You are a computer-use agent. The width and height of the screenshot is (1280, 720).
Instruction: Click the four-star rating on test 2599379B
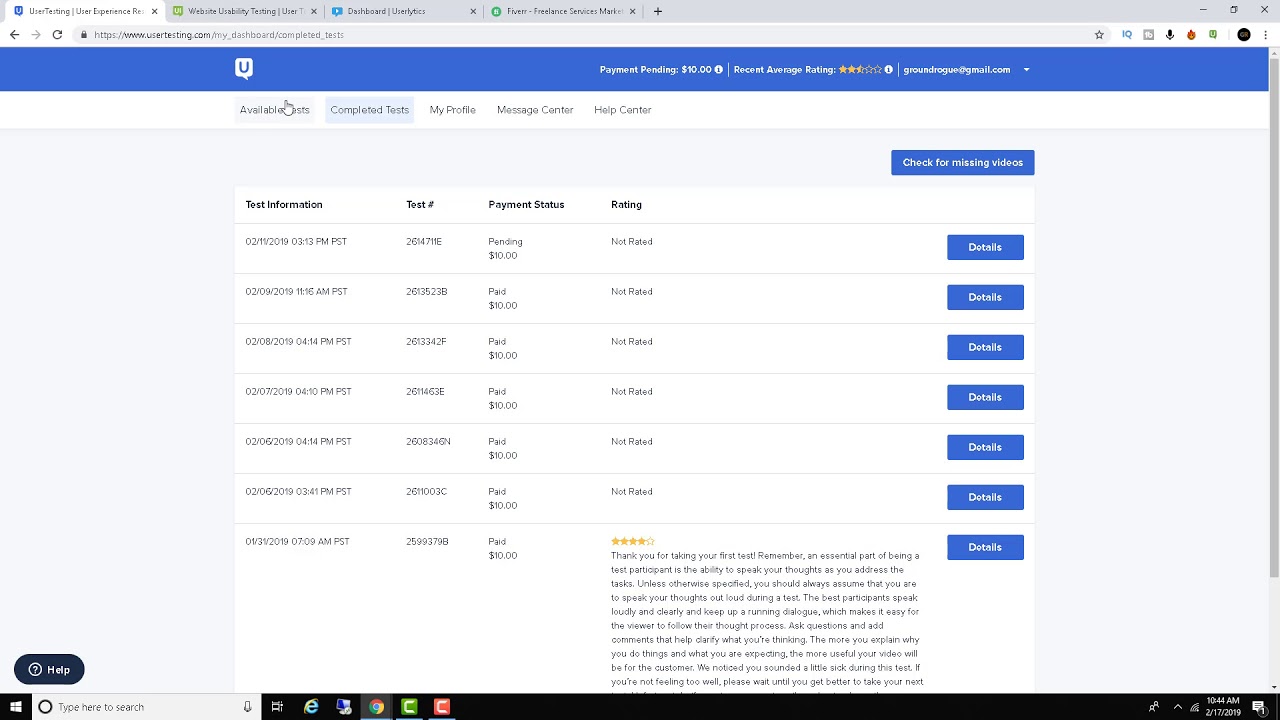[x=632, y=541]
